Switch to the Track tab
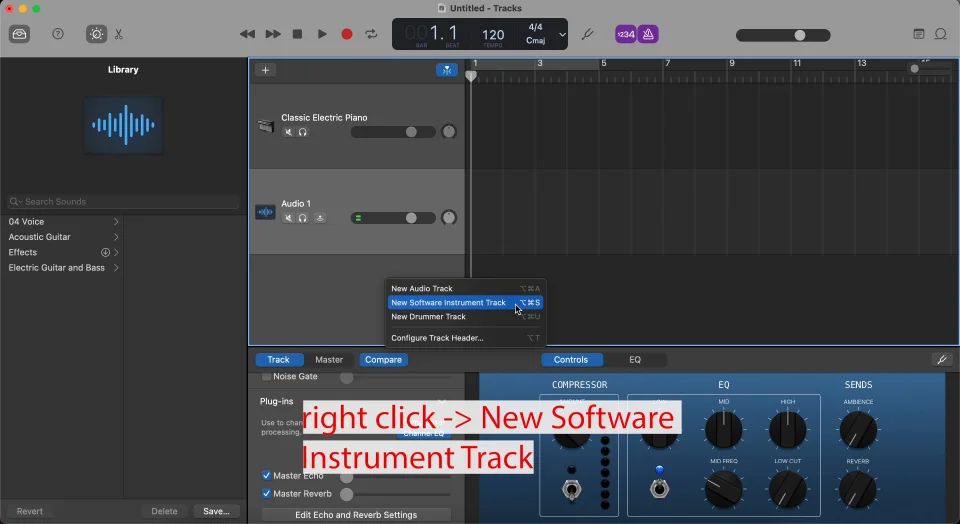 click(x=278, y=360)
